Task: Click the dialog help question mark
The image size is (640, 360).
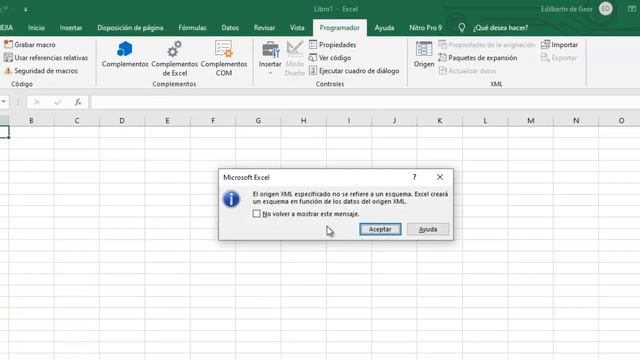Action: pyautogui.click(x=414, y=177)
